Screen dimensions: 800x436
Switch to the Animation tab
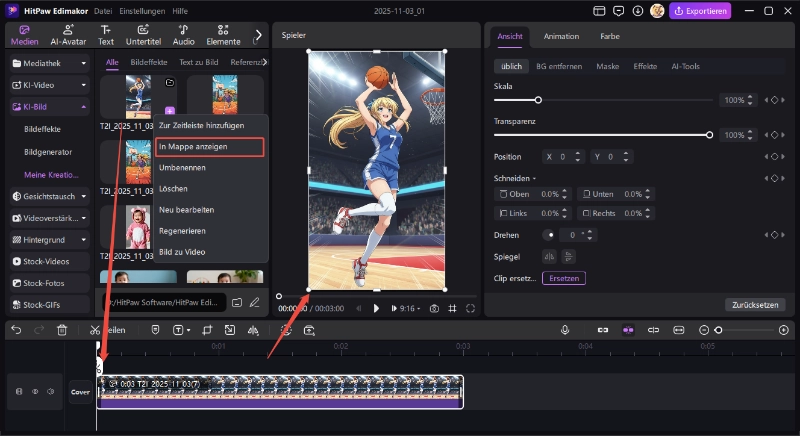561,36
